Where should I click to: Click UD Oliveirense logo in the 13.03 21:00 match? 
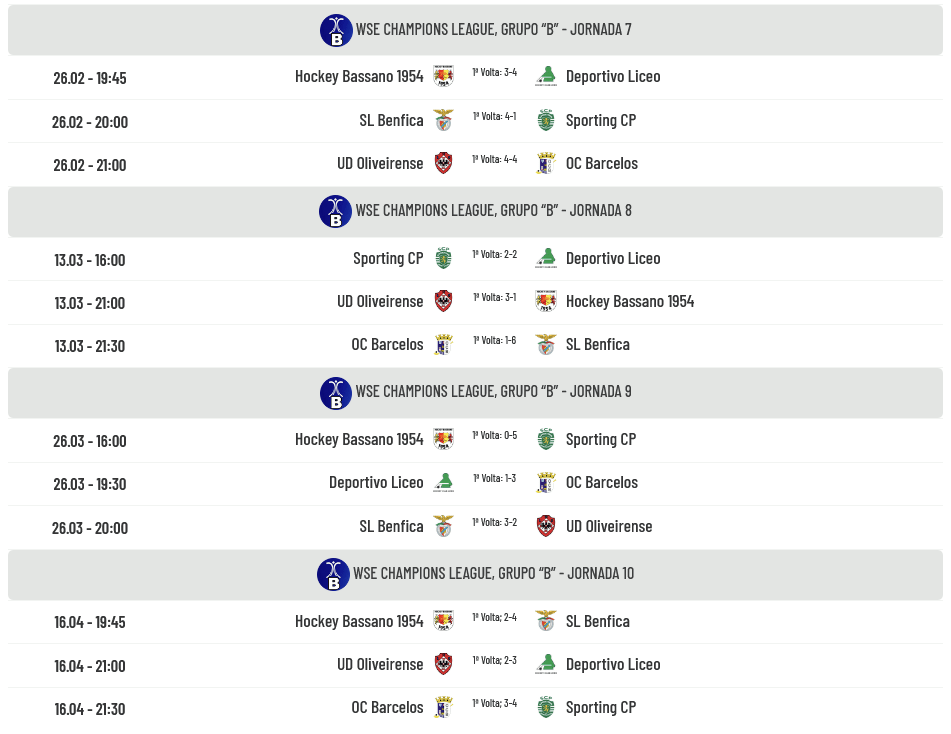click(x=443, y=302)
